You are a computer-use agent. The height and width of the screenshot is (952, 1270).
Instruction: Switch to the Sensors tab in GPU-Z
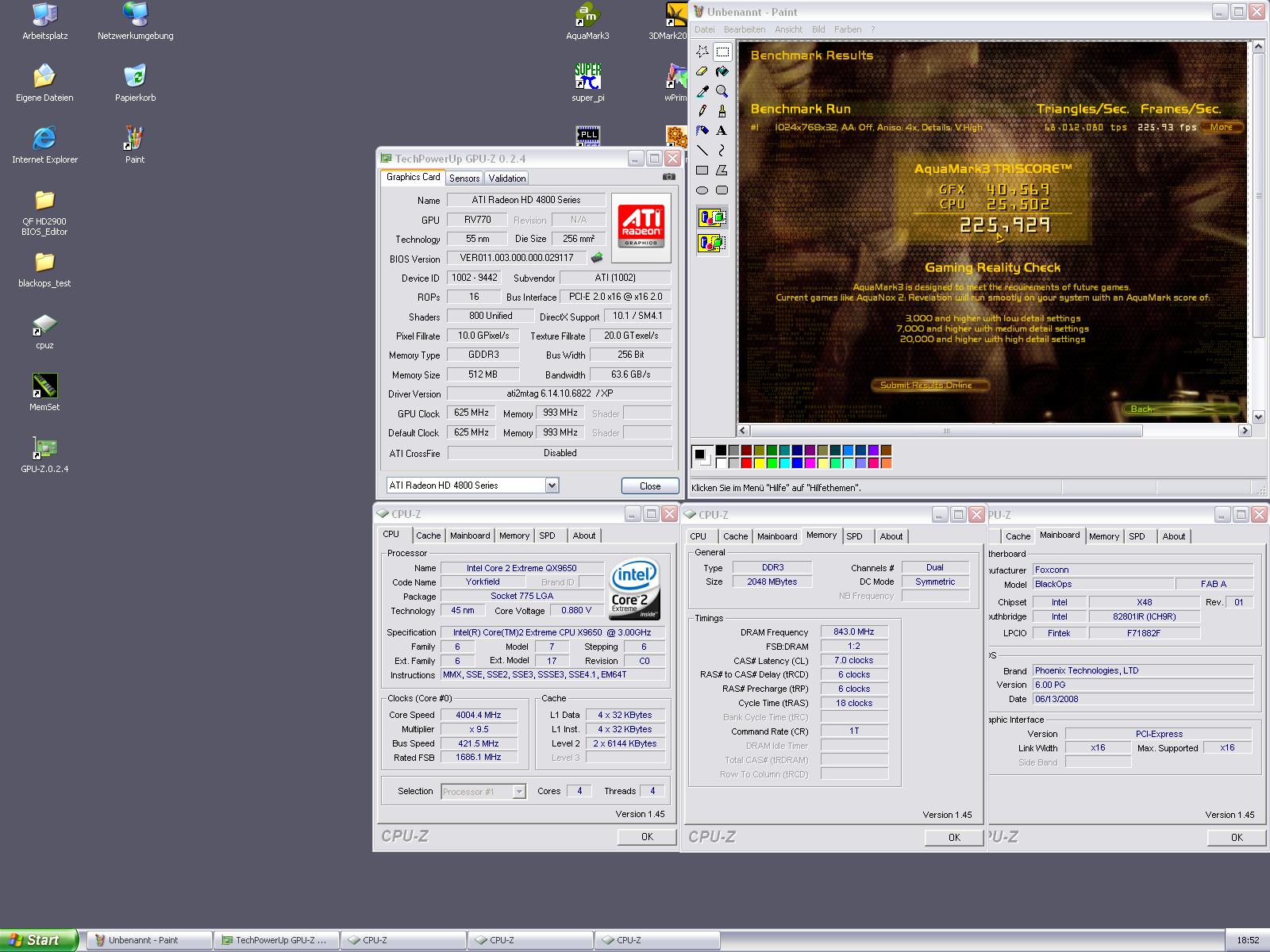(464, 178)
